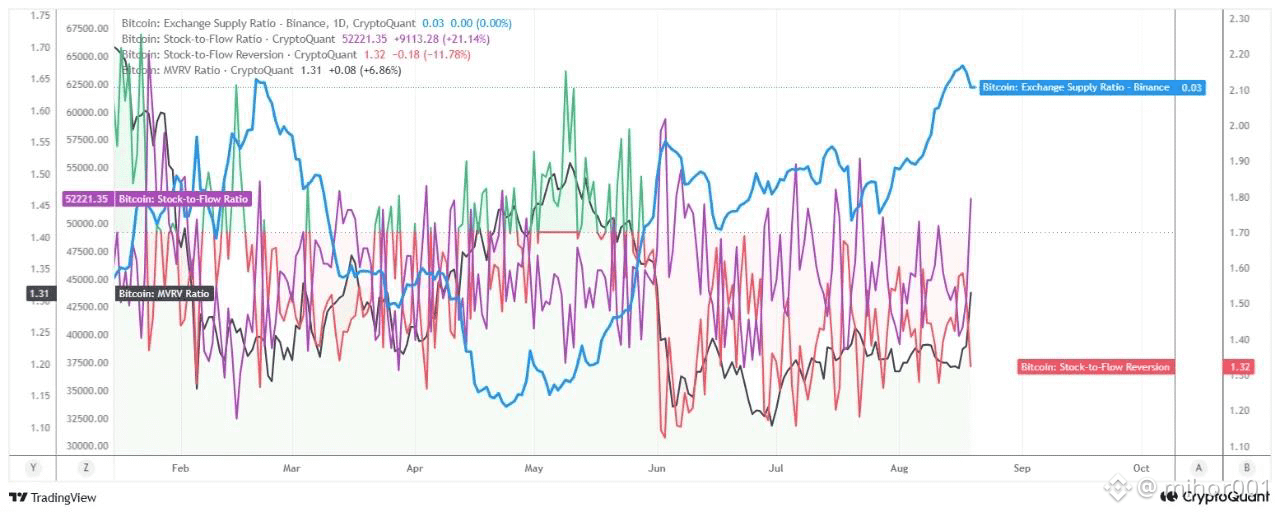Click the purple Stock-to-Flow Ratio series label

tap(183, 199)
